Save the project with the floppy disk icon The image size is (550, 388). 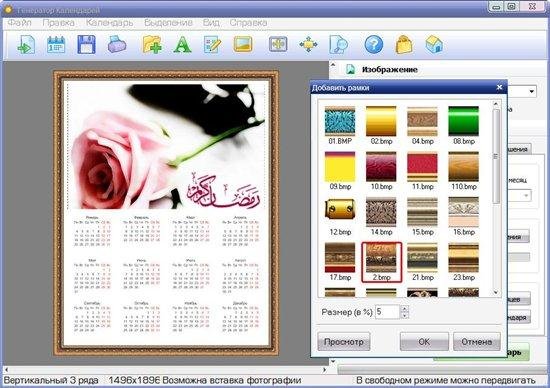(86, 45)
